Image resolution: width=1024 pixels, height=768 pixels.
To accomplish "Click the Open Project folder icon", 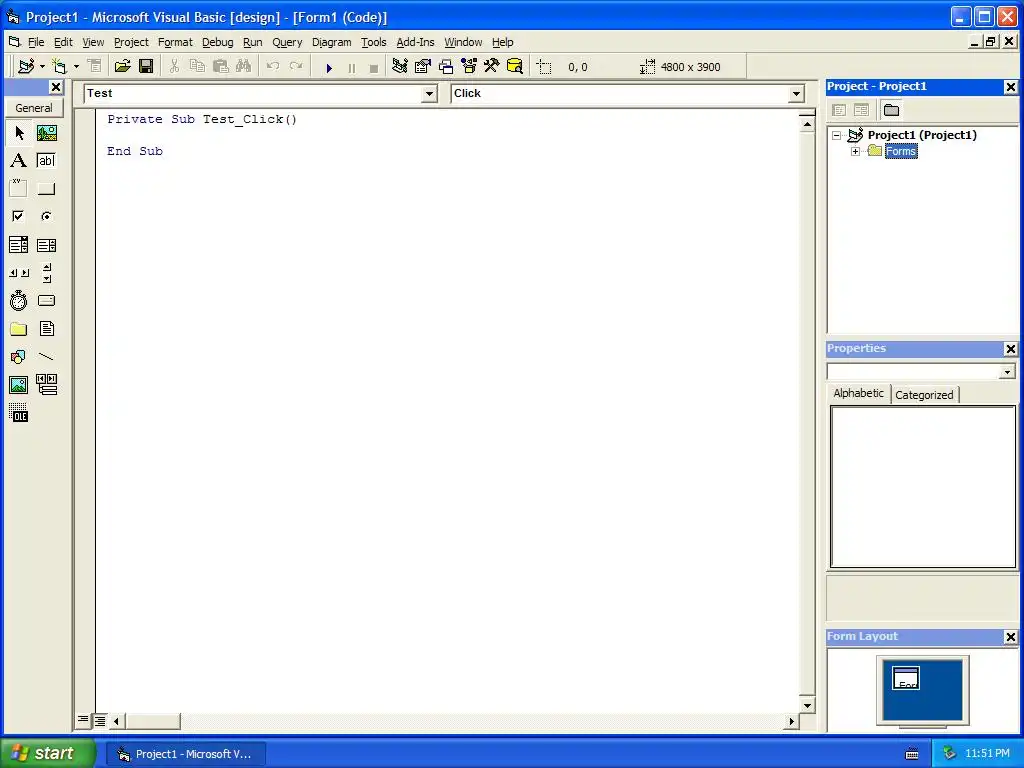I will pyautogui.click(x=122, y=67).
